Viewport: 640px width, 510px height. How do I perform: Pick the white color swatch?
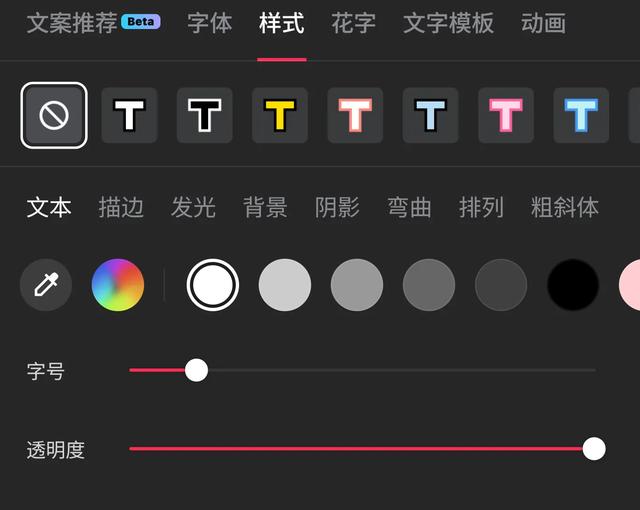pyautogui.click(x=213, y=285)
